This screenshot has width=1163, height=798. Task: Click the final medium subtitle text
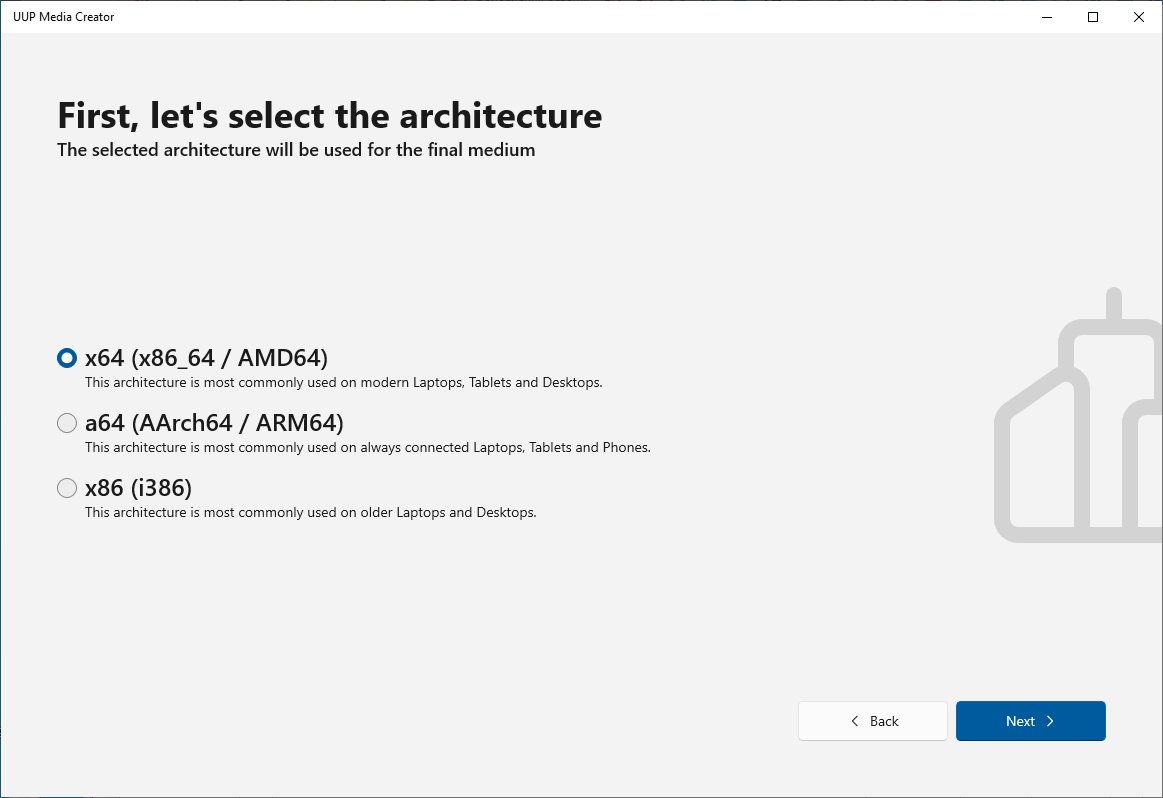click(x=296, y=150)
